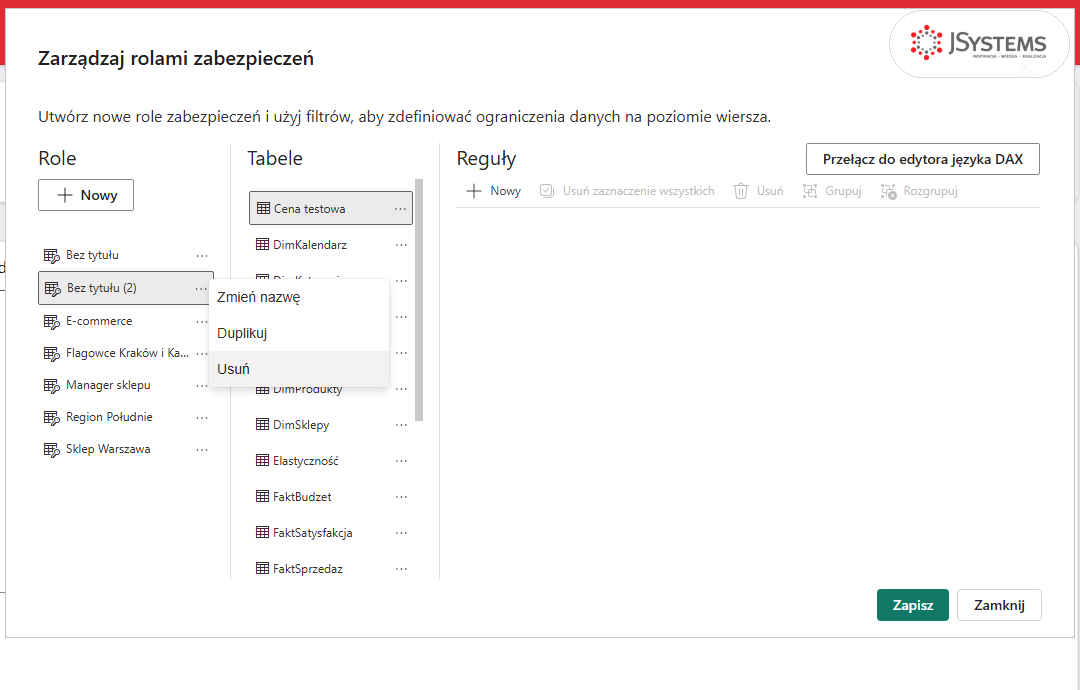Open the ellipsis menu for Sklep Warszawa
This screenshot has height=690, width=1080.
pyautogui.click(x=202, y=450)
